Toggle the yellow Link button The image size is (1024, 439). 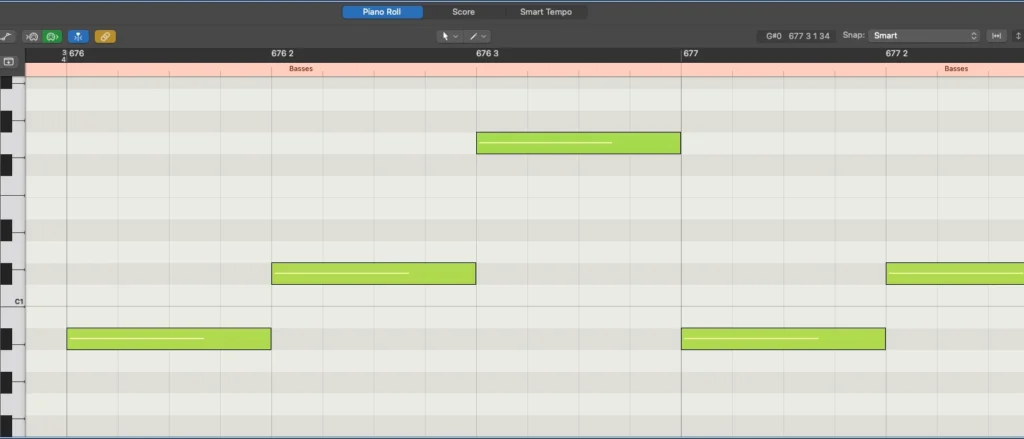(105, 37)
